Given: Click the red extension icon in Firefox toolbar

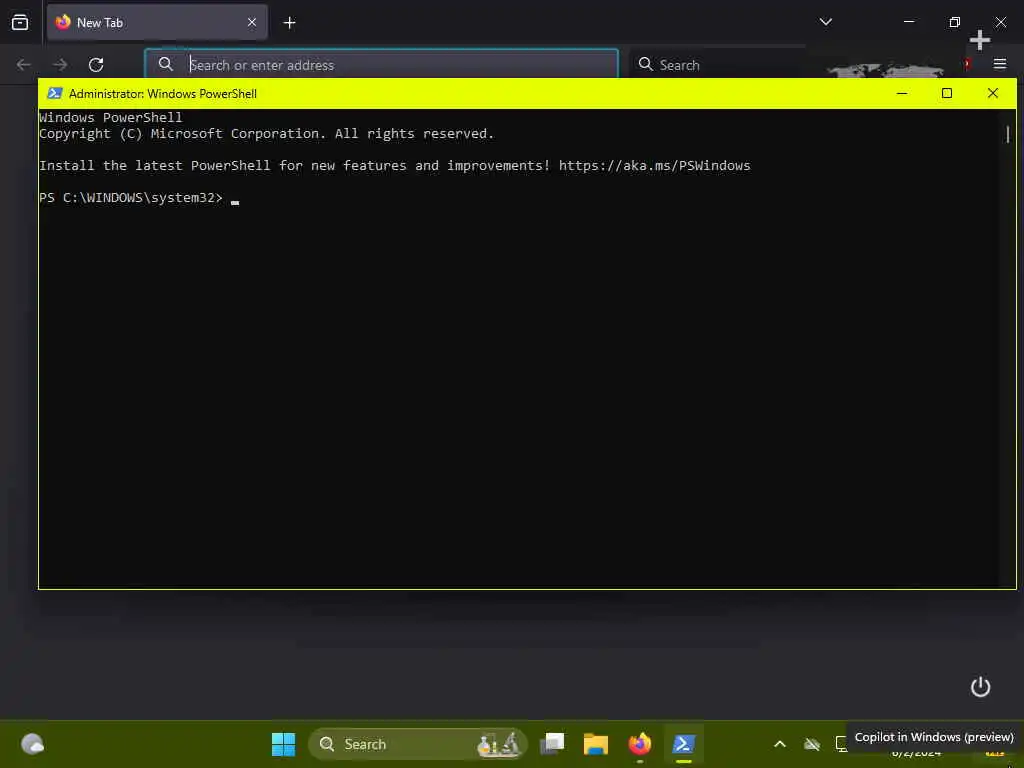Looking at the screenshot, I should pos(967,64).
